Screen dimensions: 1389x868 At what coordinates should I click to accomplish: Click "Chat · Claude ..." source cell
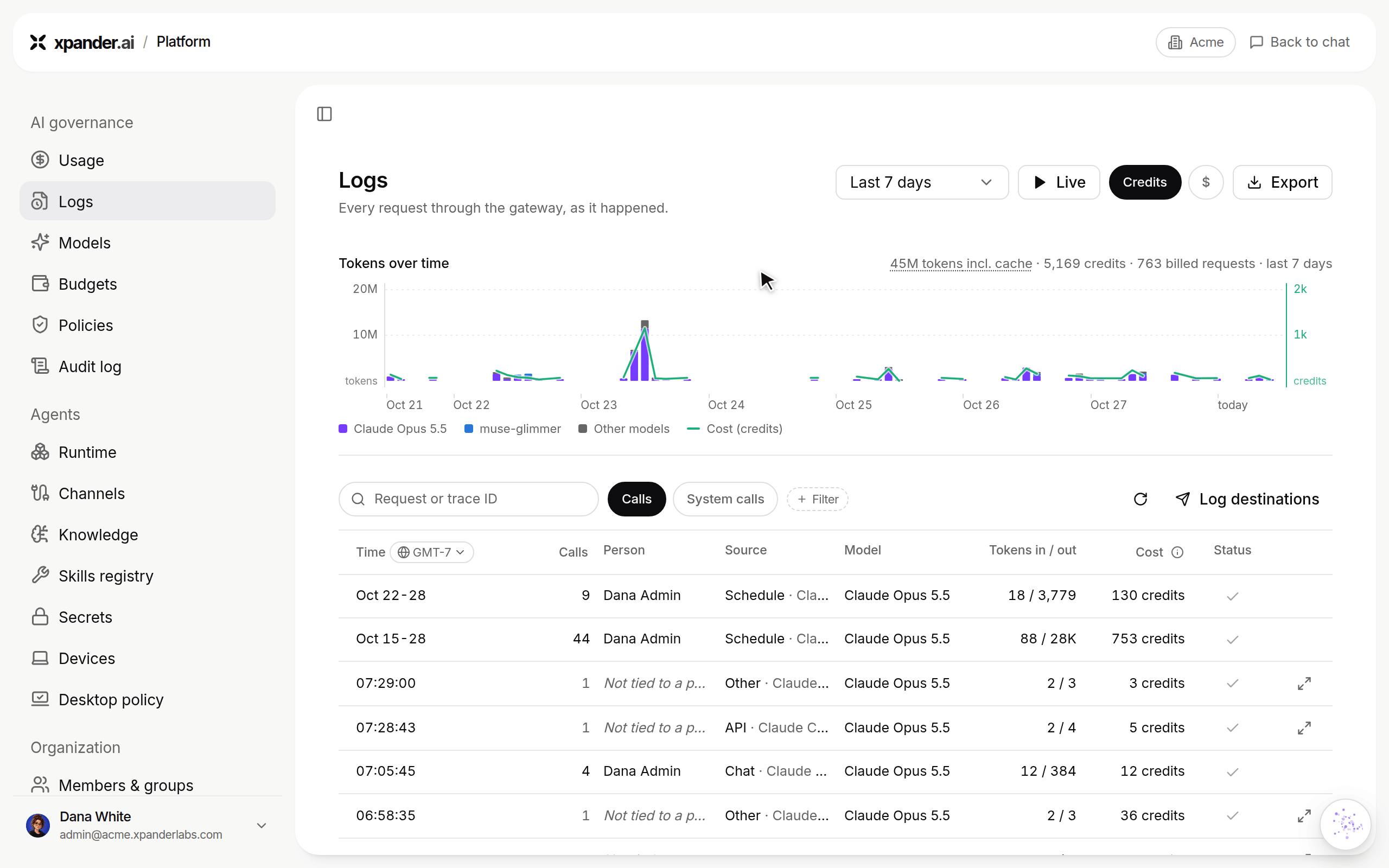pos(775,771)
